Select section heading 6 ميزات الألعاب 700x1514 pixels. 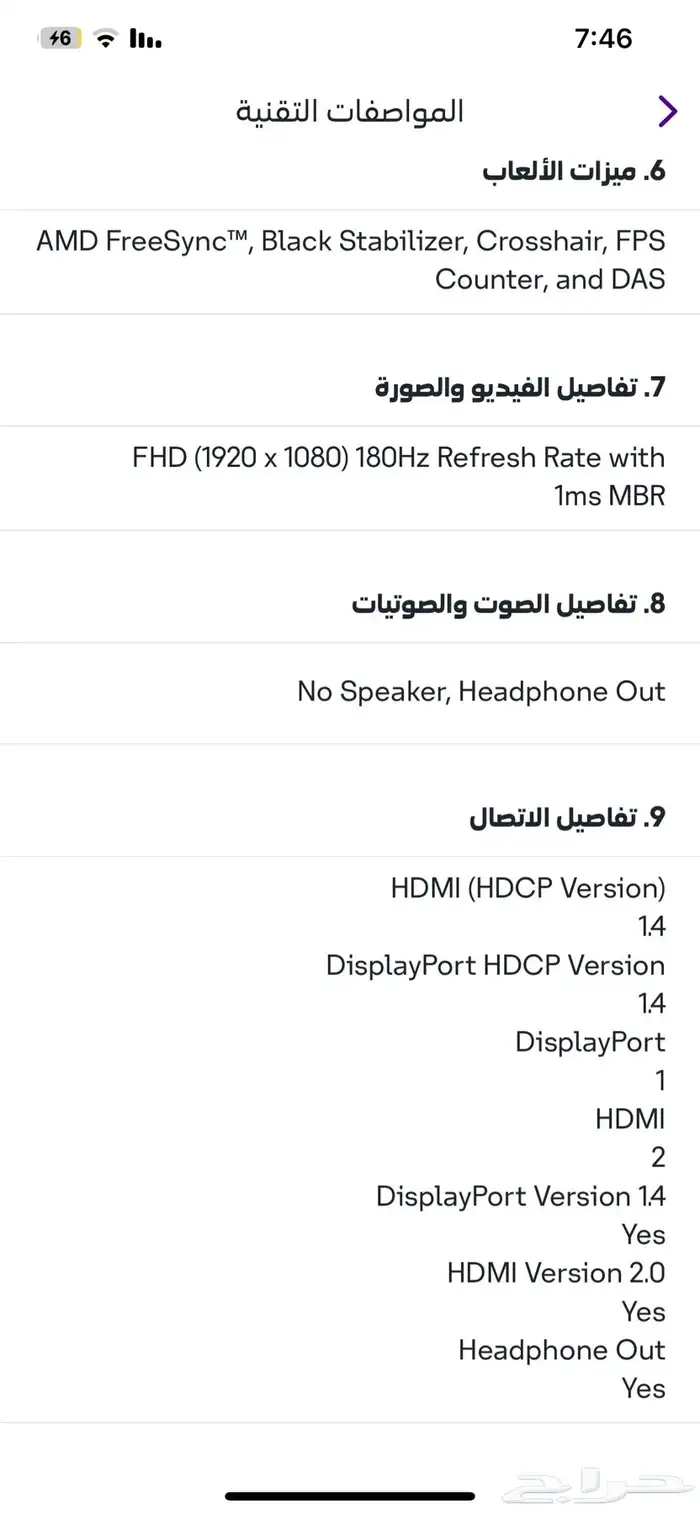click(573, 171)
